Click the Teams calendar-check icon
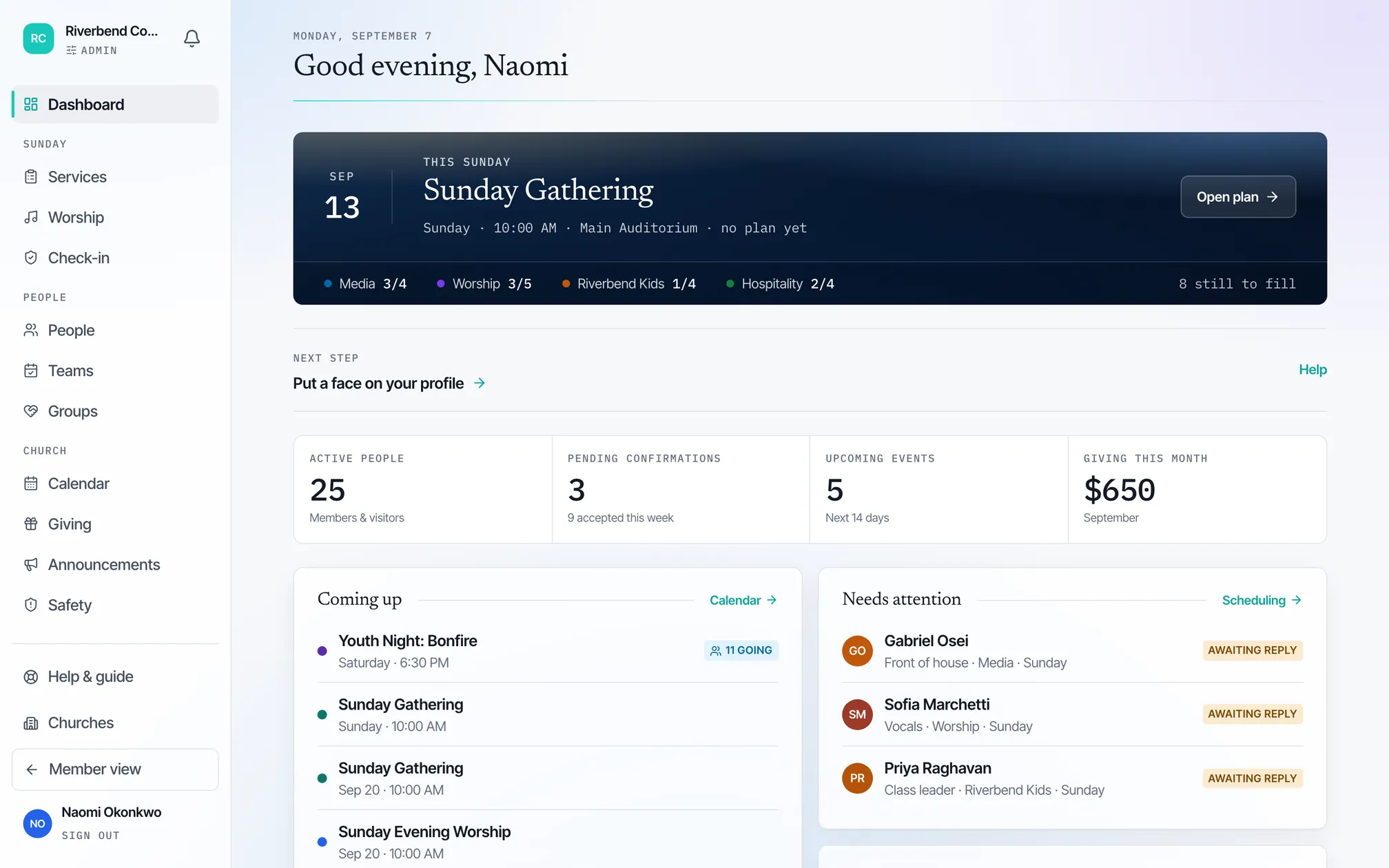 click(x=31, y=371)
